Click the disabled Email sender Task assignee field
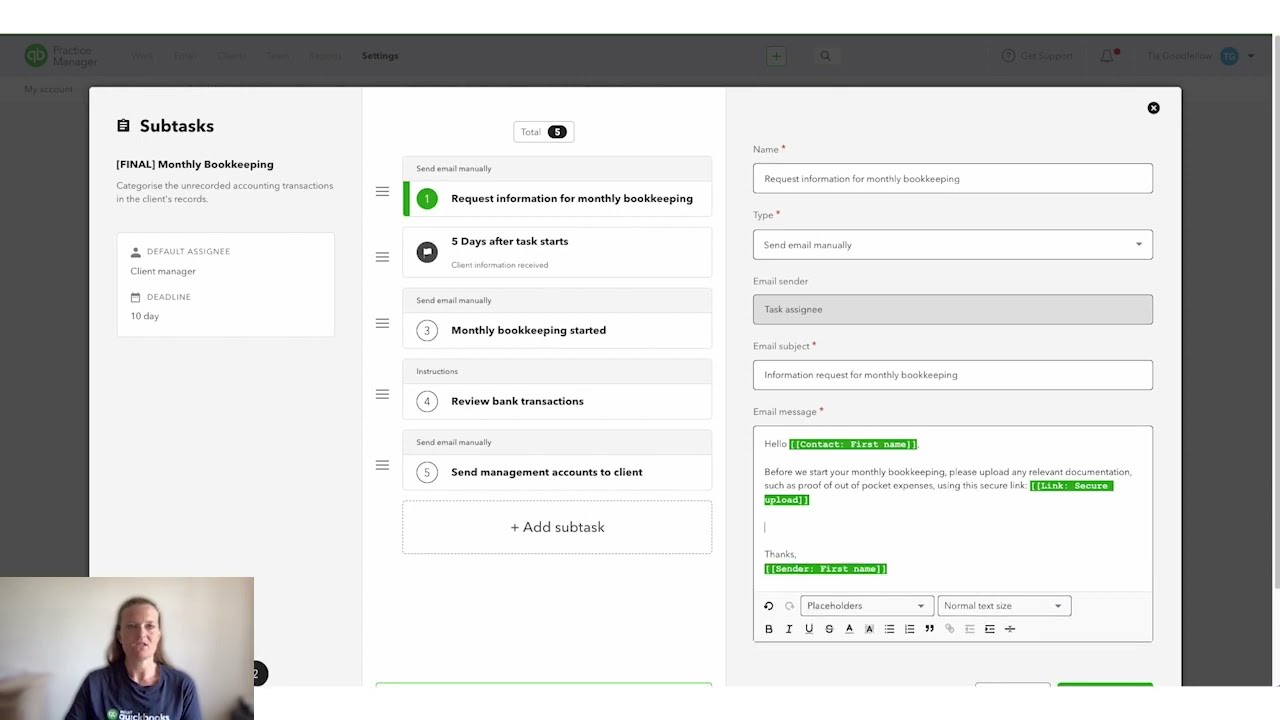The width and height of the screenshot is (1280, 720). pos(952,309)
